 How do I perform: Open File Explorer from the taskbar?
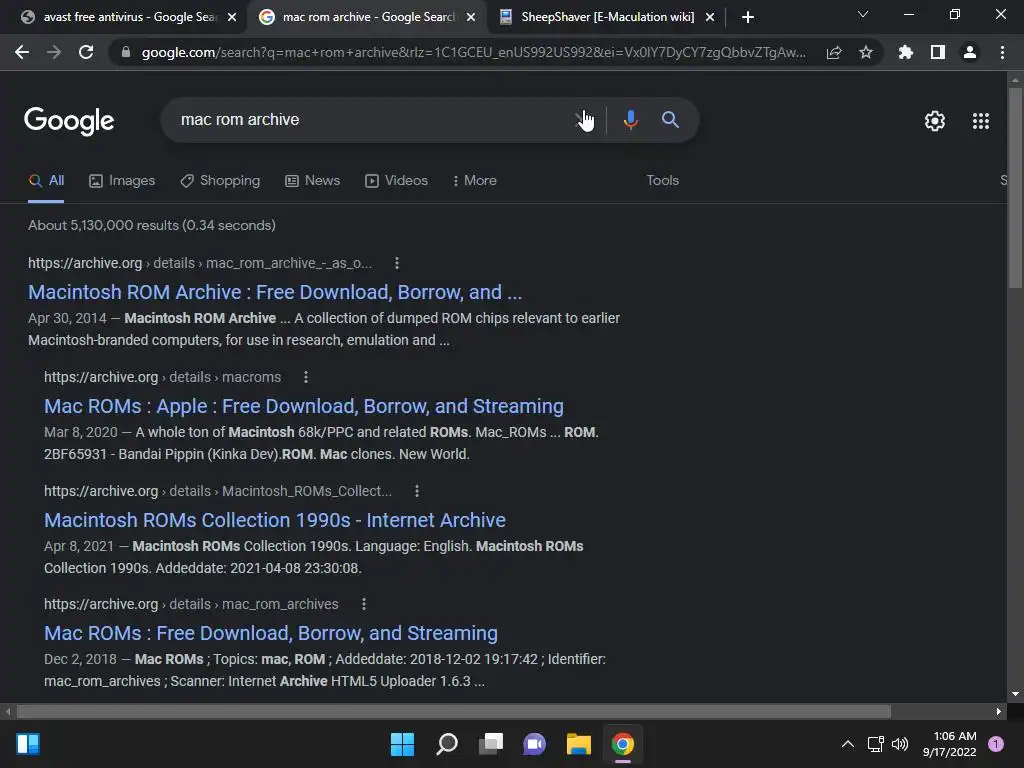pyautogui.click(x=579, y=744)
